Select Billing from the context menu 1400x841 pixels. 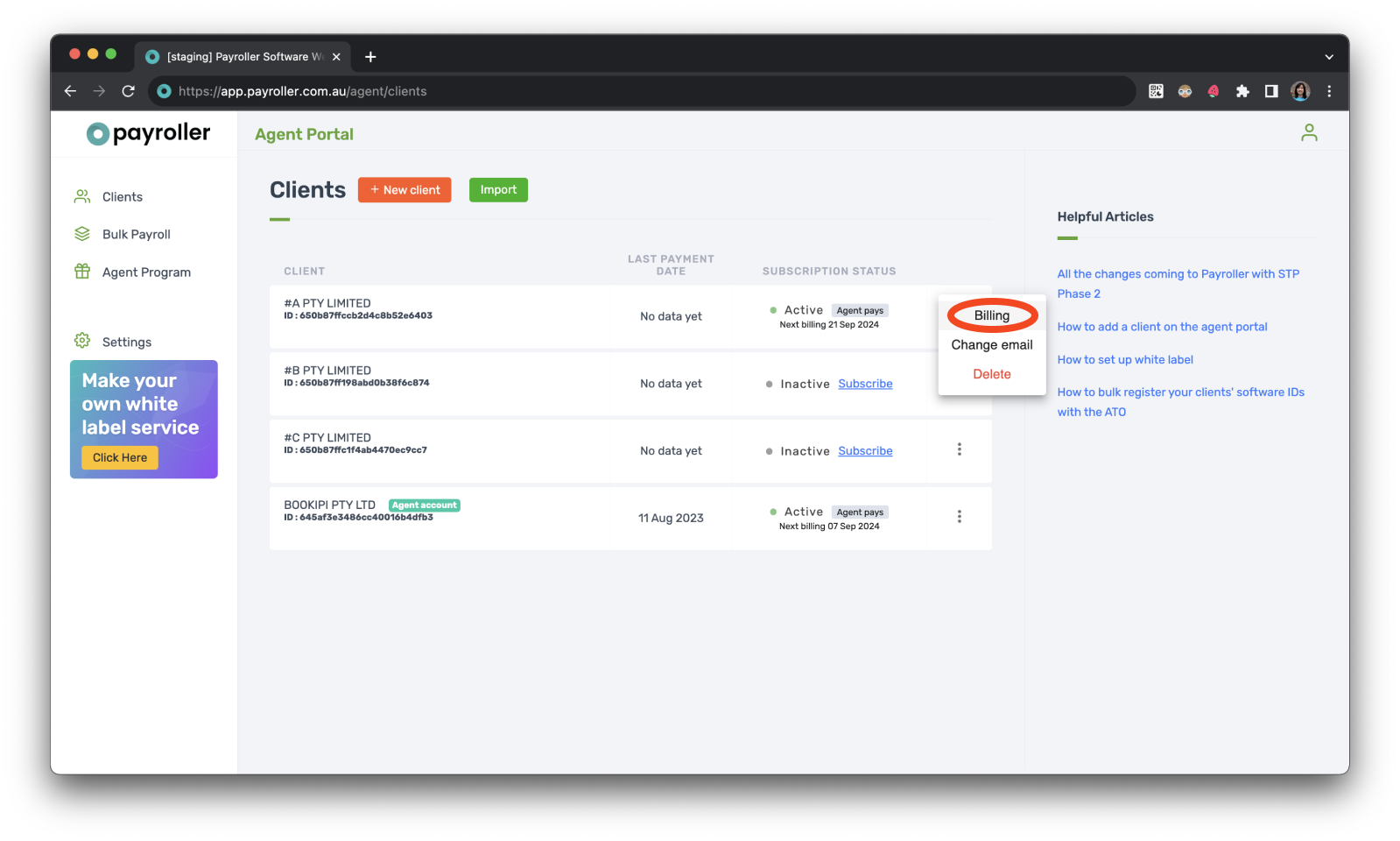(x=991, y=315)
